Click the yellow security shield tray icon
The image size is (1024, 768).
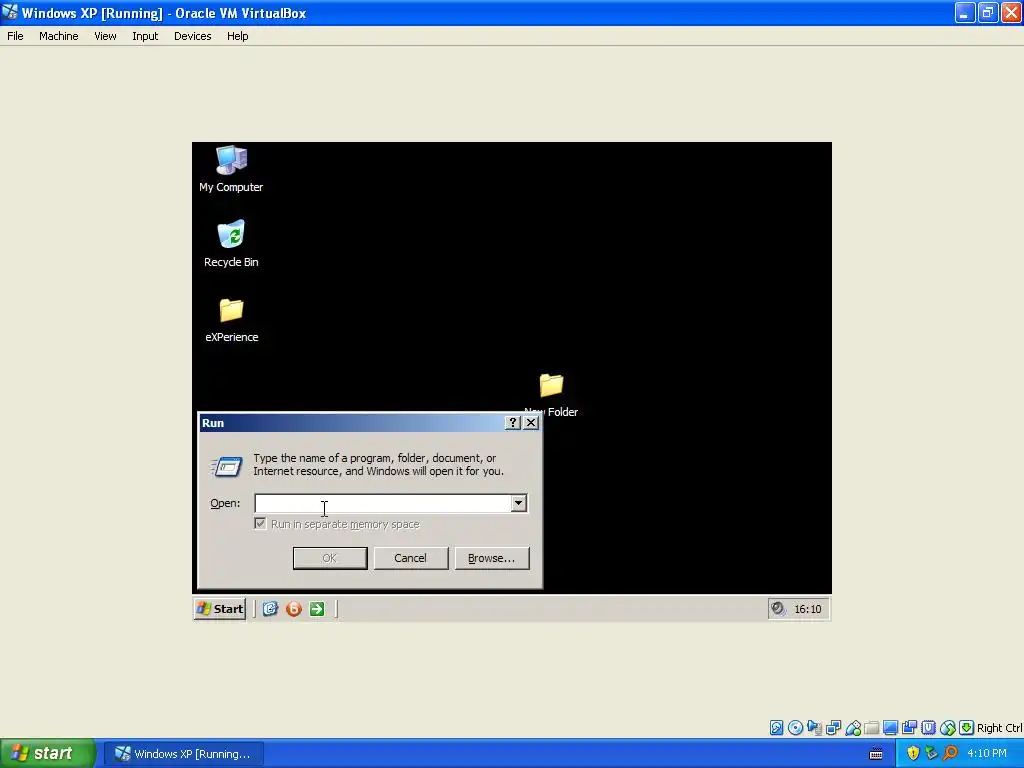tap(913, 754)
